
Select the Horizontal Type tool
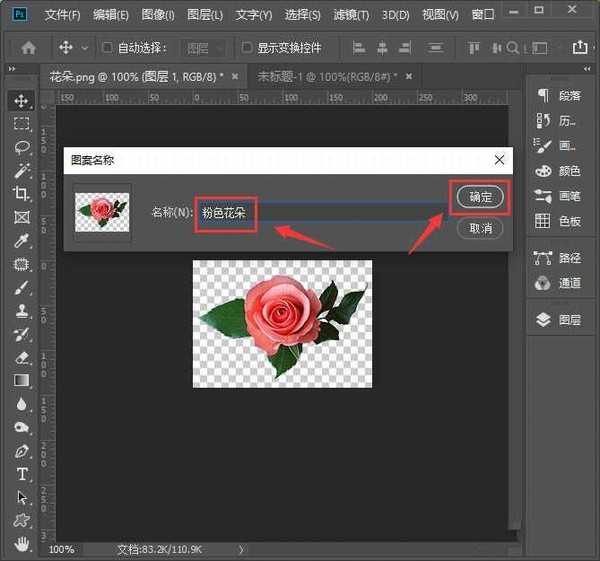(x=21, y=474)
